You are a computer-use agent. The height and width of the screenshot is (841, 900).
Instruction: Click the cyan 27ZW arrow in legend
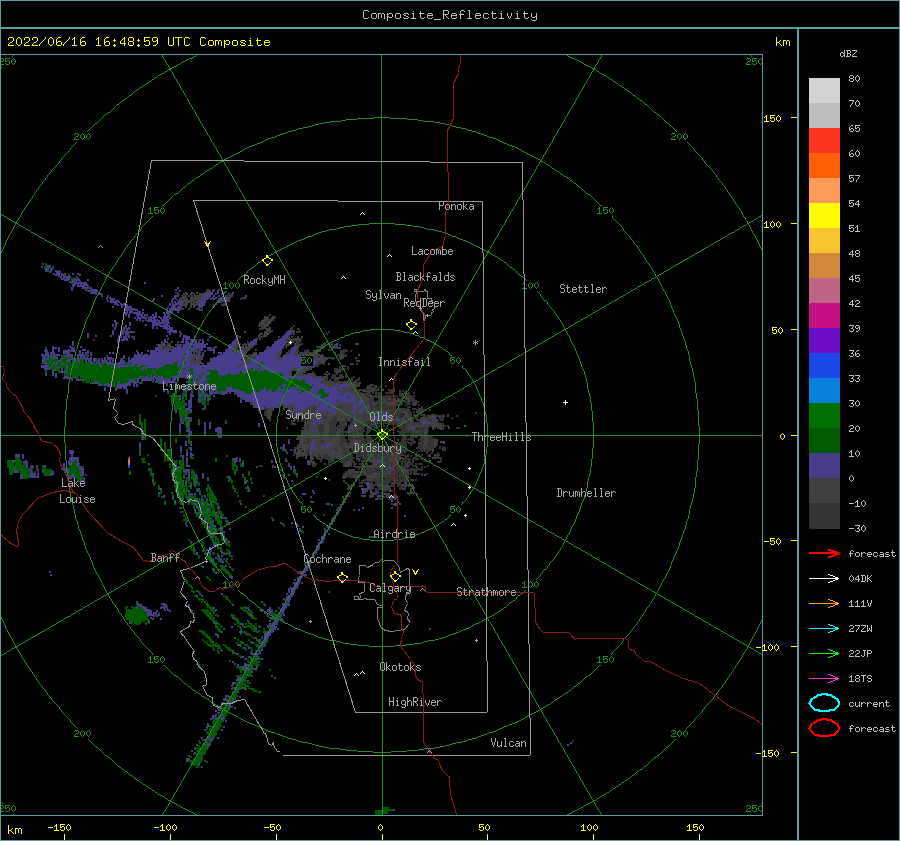[824, 629]
